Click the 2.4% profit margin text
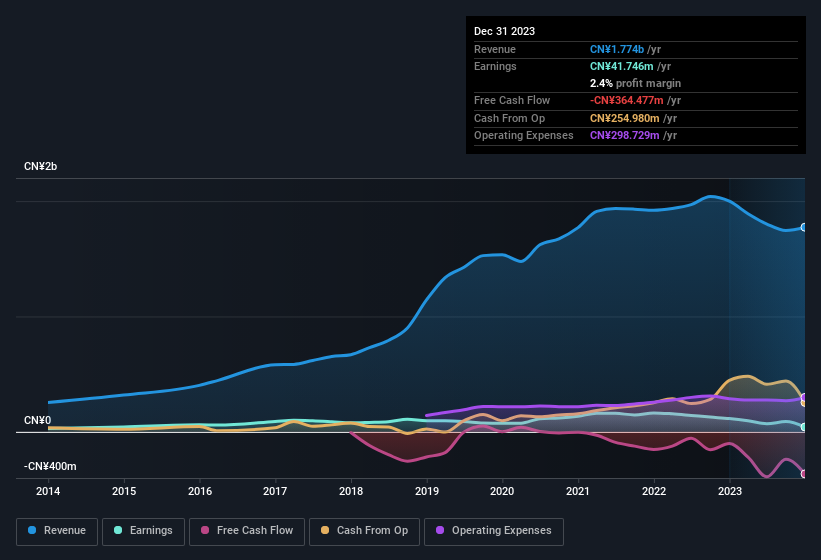Screen dimensions: 821x560 pos(635,83)
